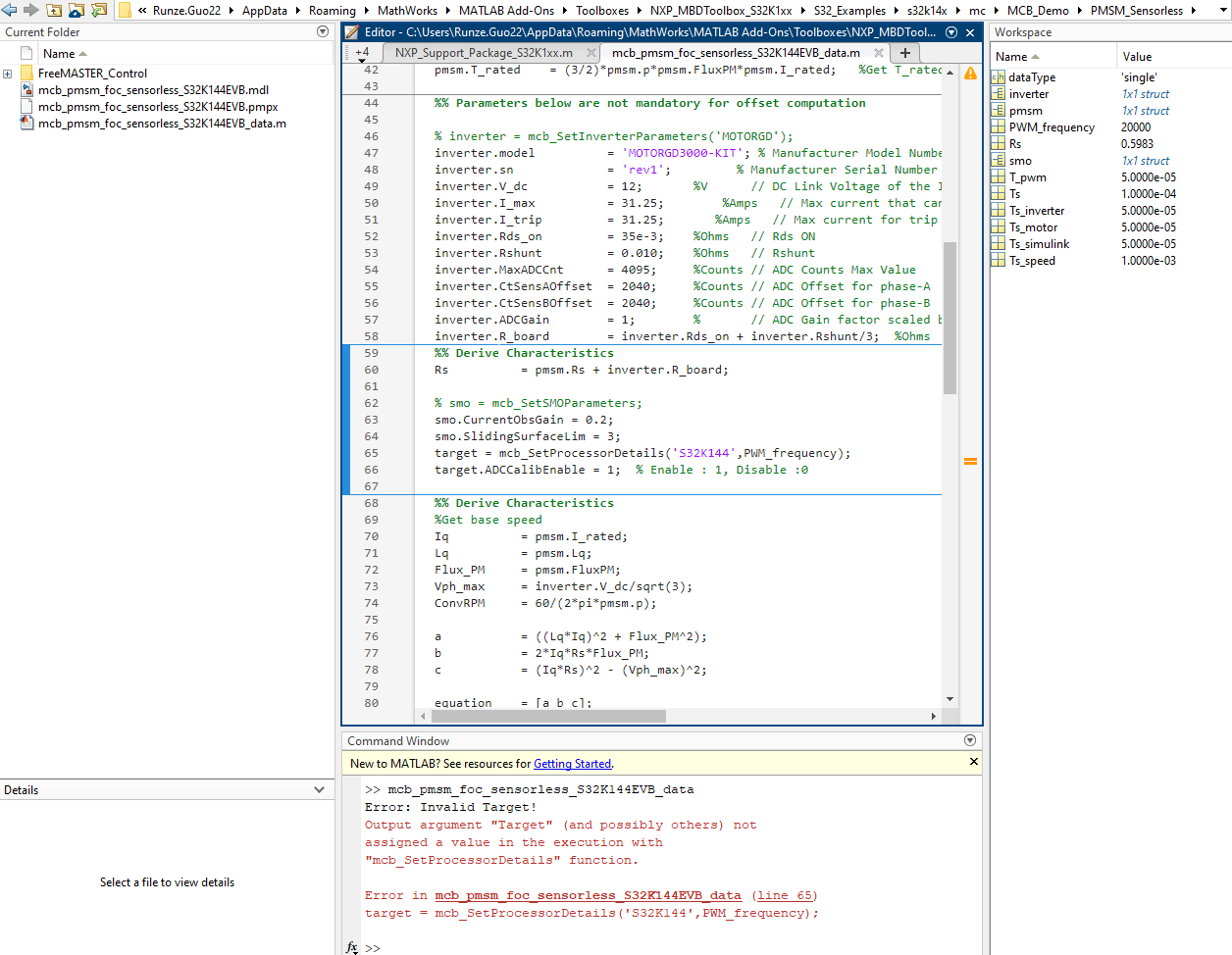1232x955 pixels.
Task: Click the editor horizontal scrollbar
Action: 549,716
